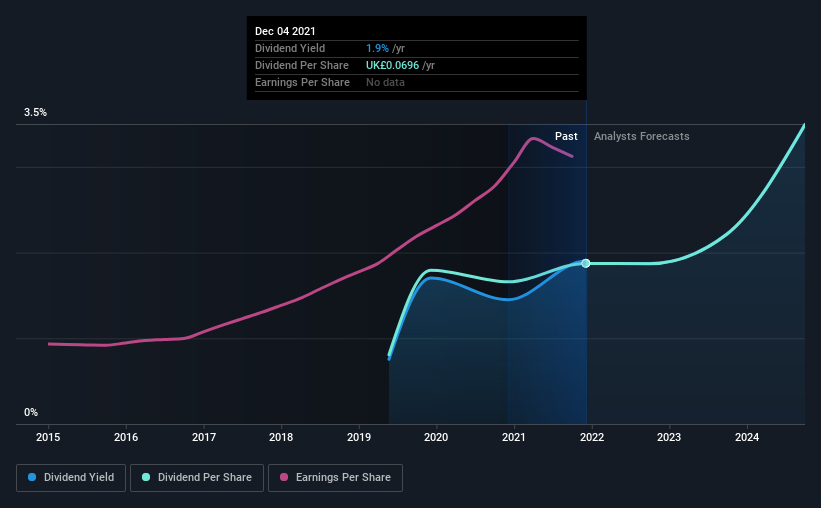Screen dimensions: 821x508
Task: Click the highlighted data point marker at Dec 2021
Action: click(x=586, y=263)
